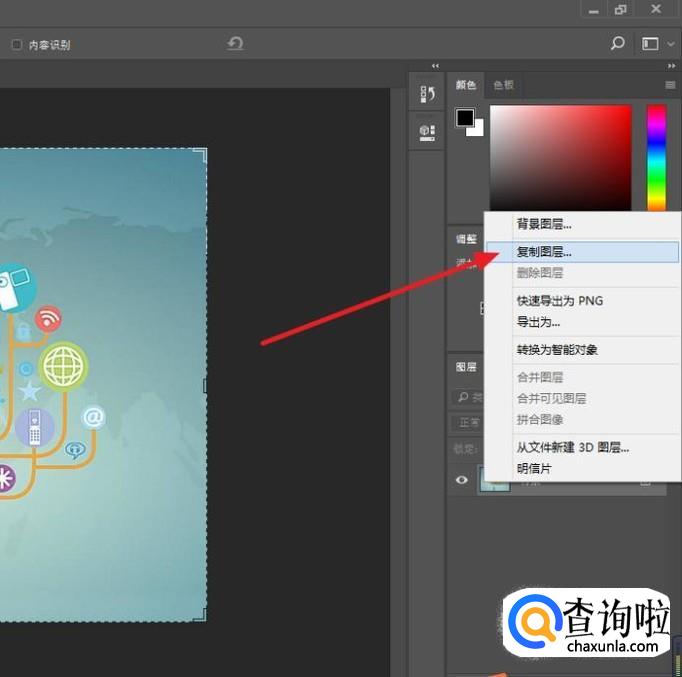Open the Color panel options menu
The height and width of the screenshot is (677, 682).
[x=670, y=85]
